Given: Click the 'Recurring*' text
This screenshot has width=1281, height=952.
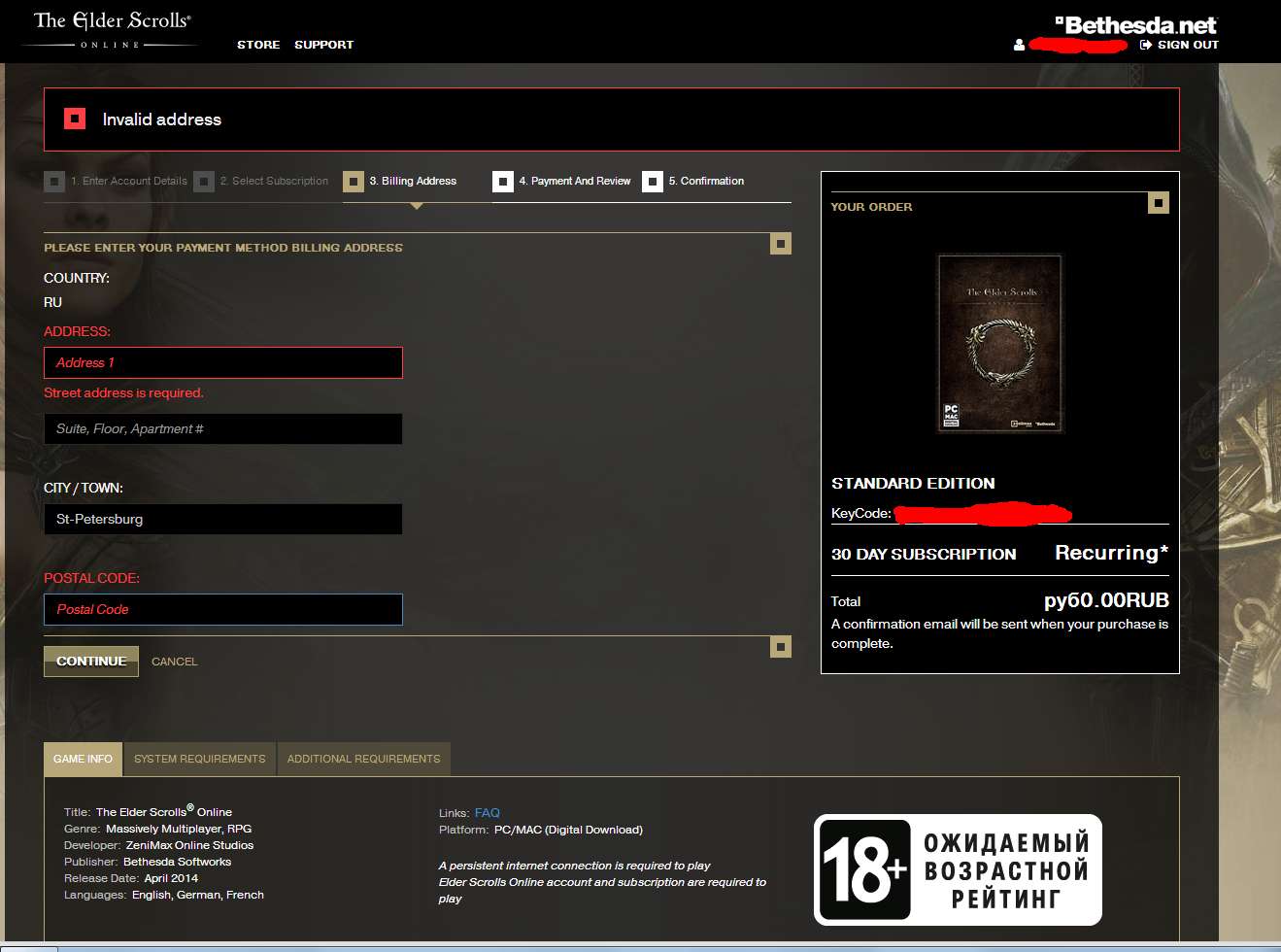Looking at the screenshot, I should 1112,553.
